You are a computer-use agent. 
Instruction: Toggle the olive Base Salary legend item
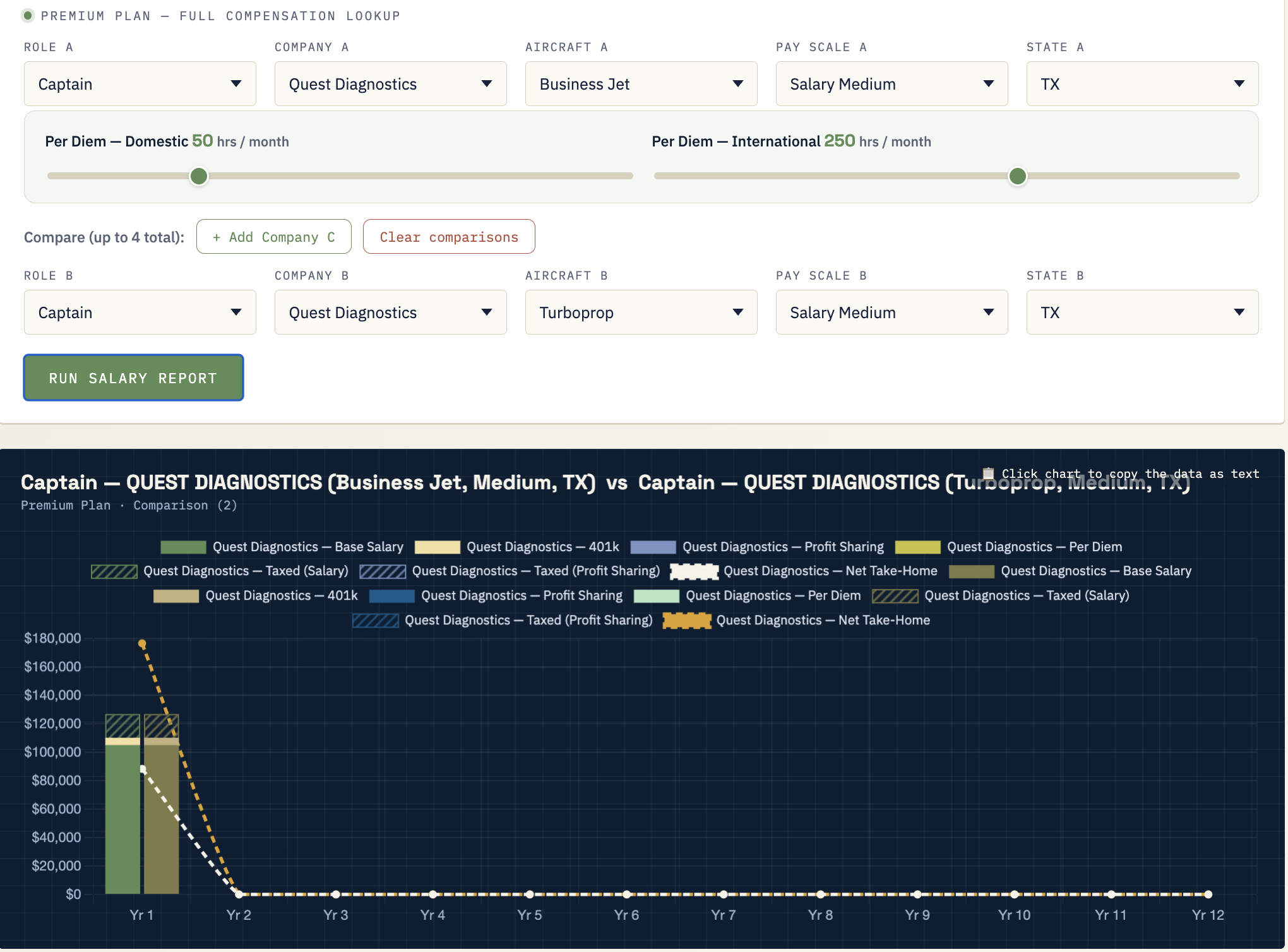pos(1070,571)
